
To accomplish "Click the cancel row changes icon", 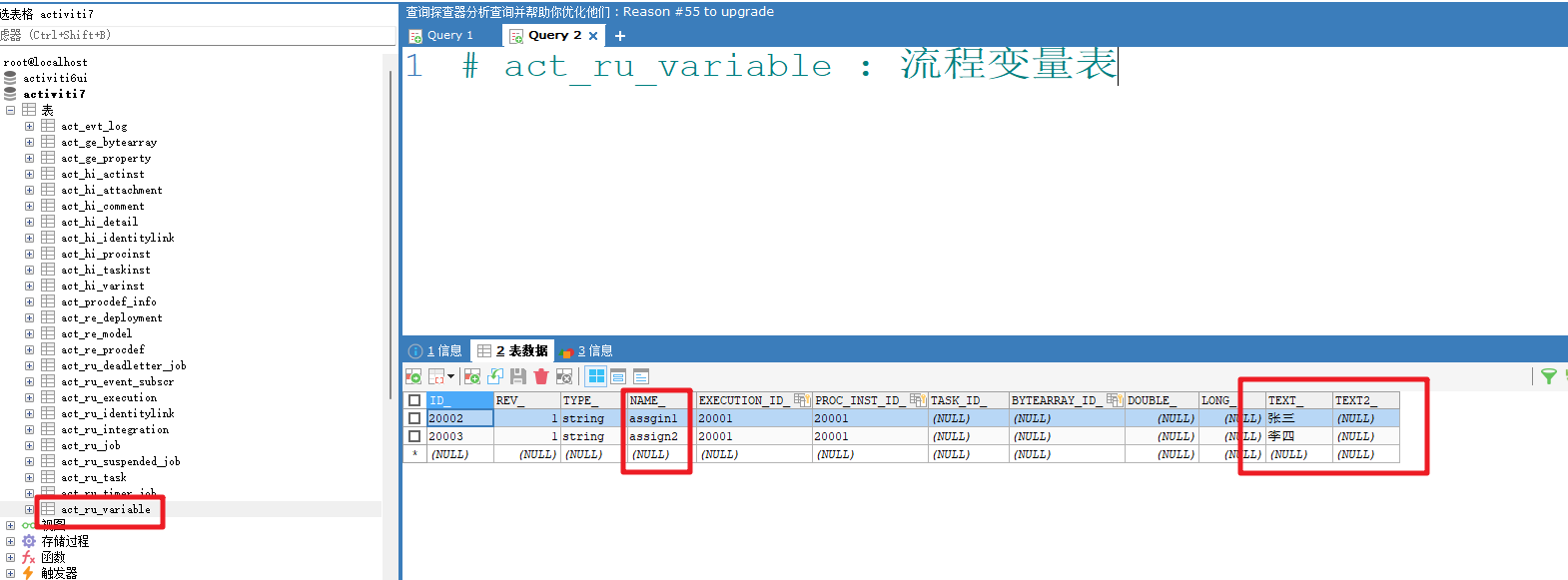I will click(564, 376).
